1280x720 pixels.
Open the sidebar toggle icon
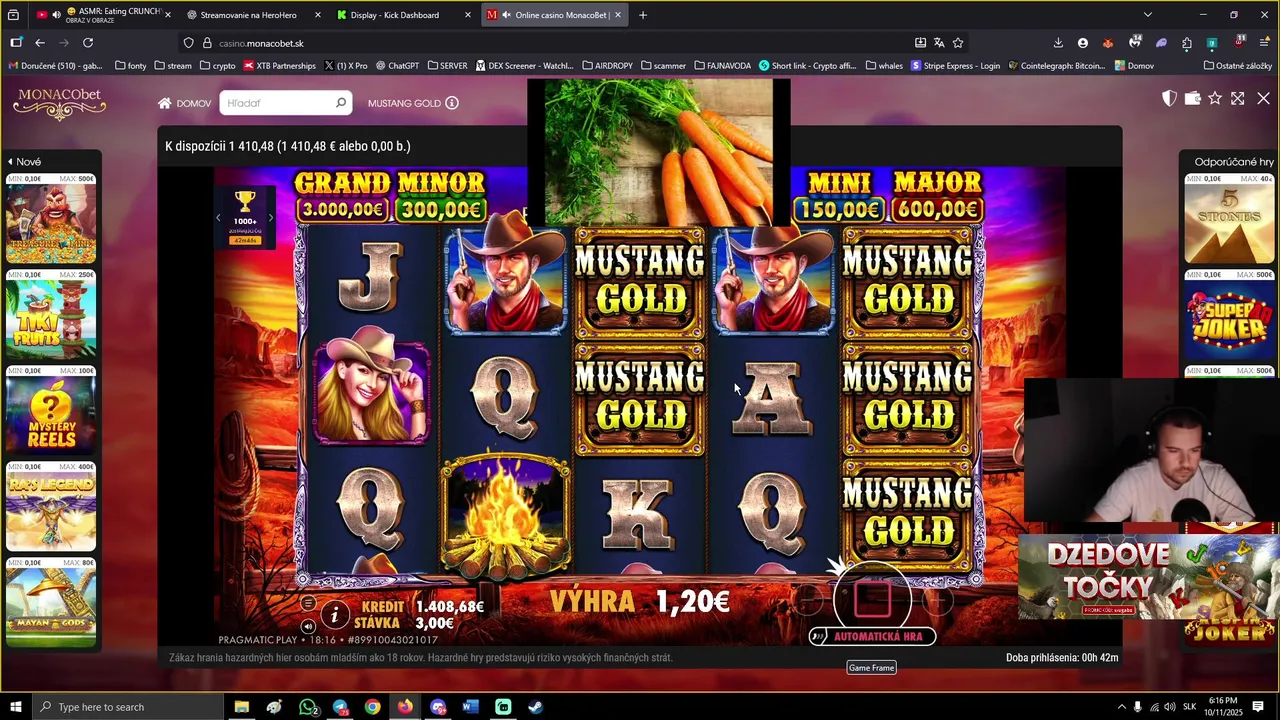[16, 43]
